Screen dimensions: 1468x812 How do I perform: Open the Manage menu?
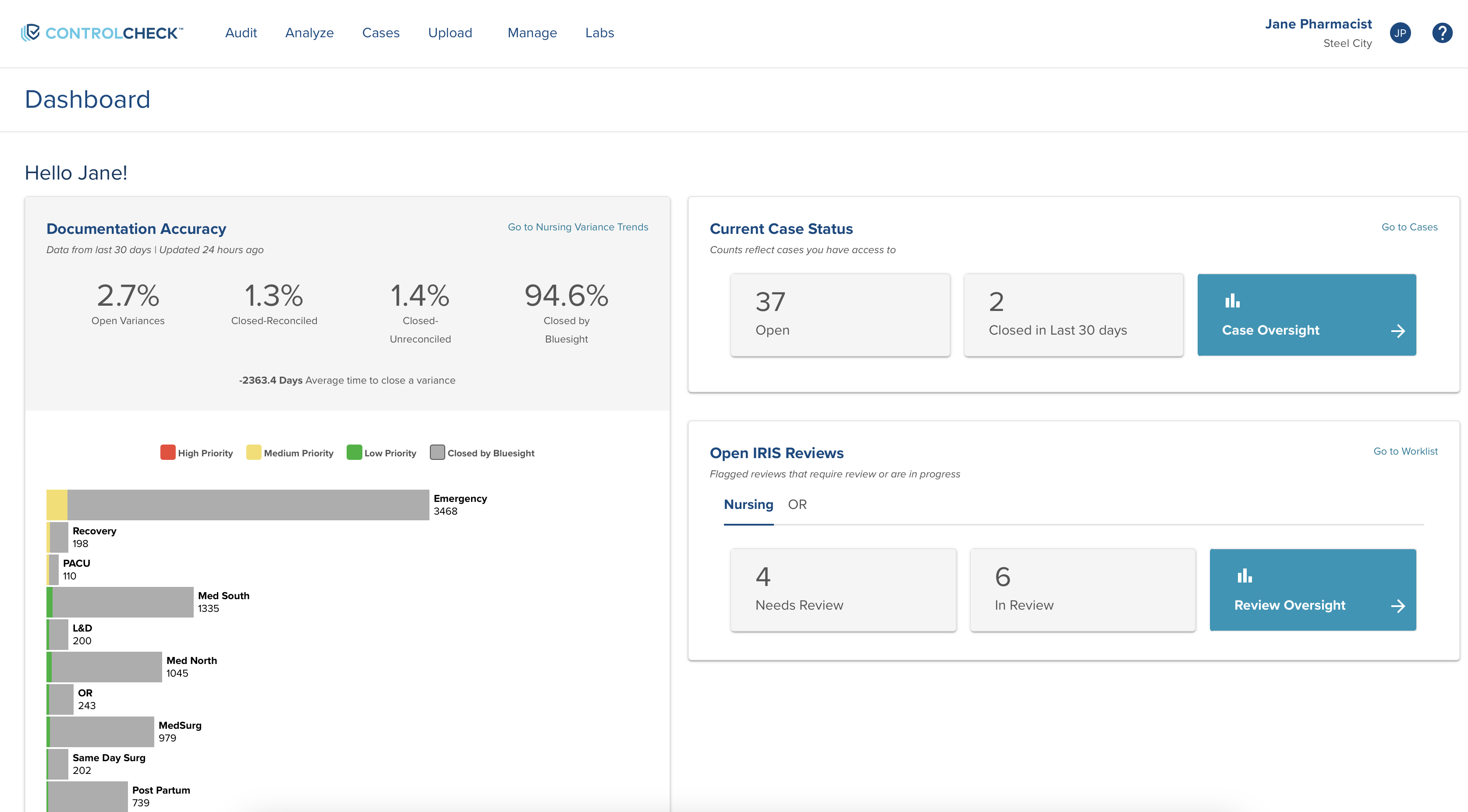pos(532,33)
